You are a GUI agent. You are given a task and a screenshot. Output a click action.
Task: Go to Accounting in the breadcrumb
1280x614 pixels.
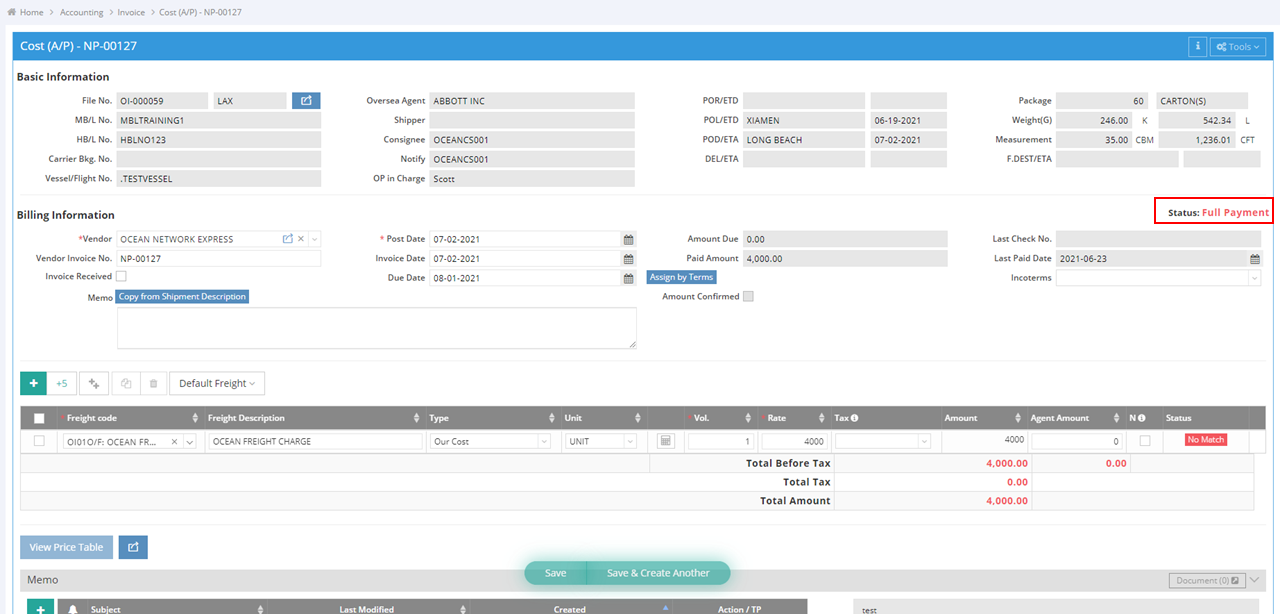pos(81,12)
